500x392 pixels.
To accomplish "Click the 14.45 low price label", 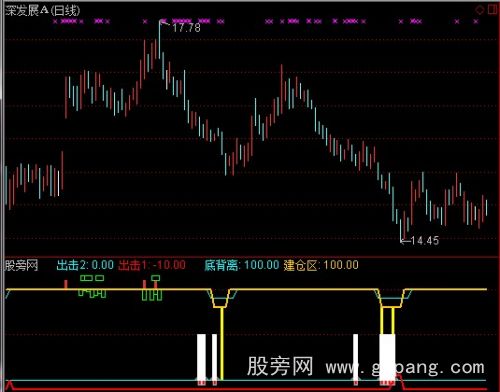I will click(425, 241).
